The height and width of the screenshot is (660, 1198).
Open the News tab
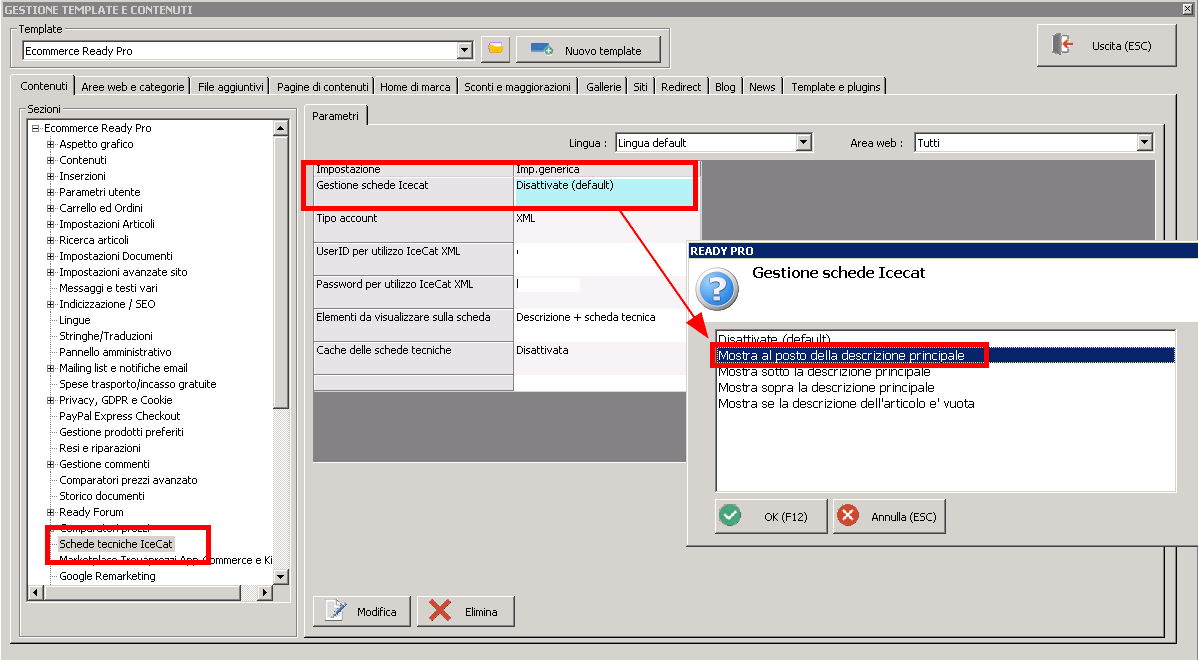[x=762, y=87]
